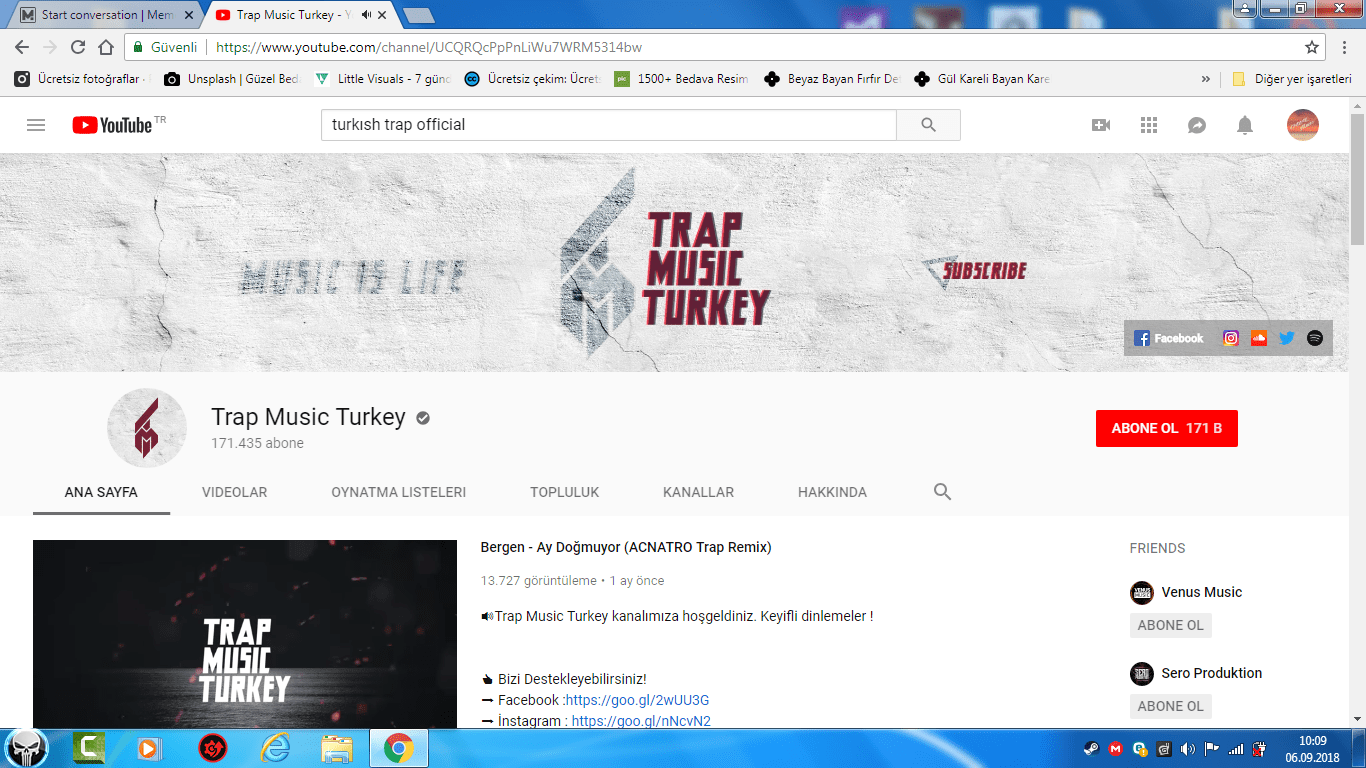Click the Sero Produktion channel name
The height and width of the screenshot is (768, 1366).
coord(1211,673)
